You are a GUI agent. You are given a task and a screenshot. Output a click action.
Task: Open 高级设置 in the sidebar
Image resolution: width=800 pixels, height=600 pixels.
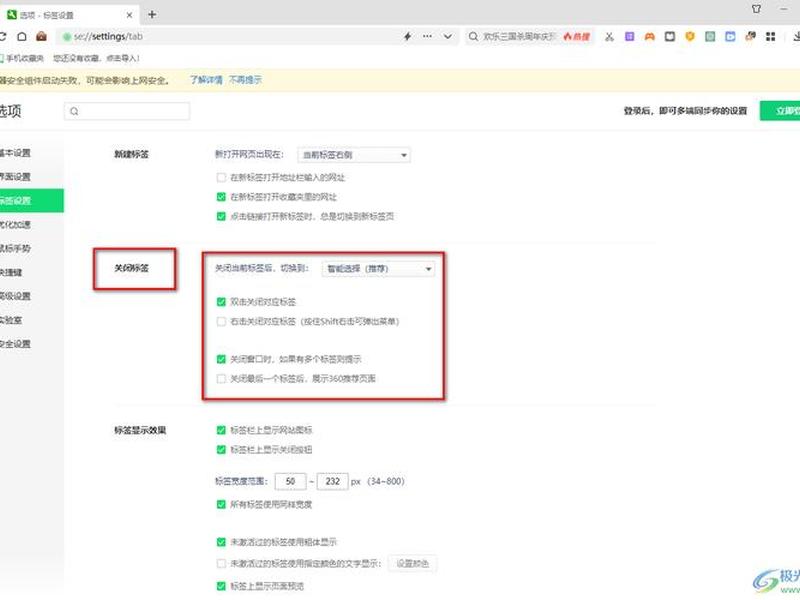pos(15,296)
